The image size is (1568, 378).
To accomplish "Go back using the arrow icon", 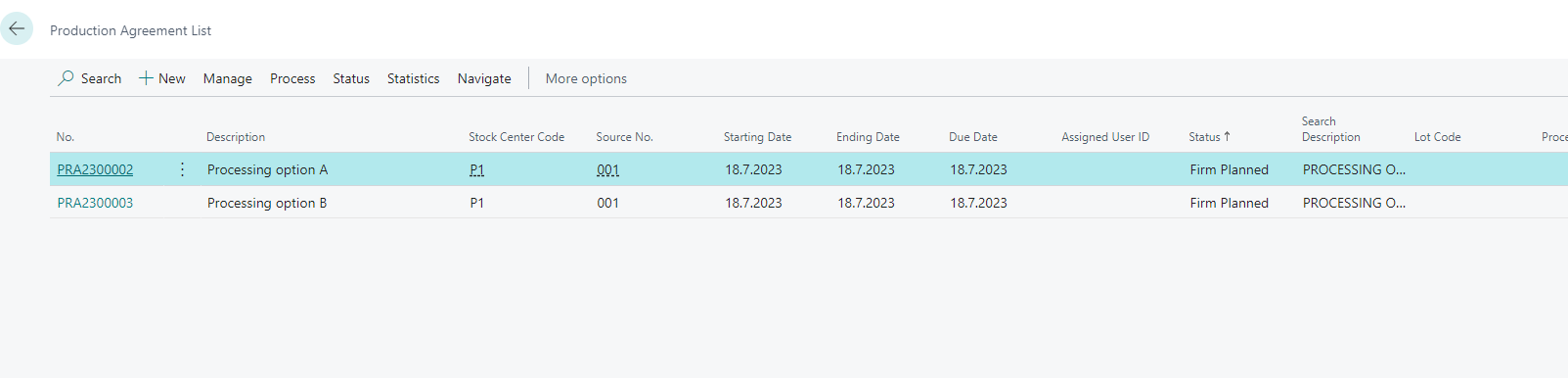I will 17,29.
